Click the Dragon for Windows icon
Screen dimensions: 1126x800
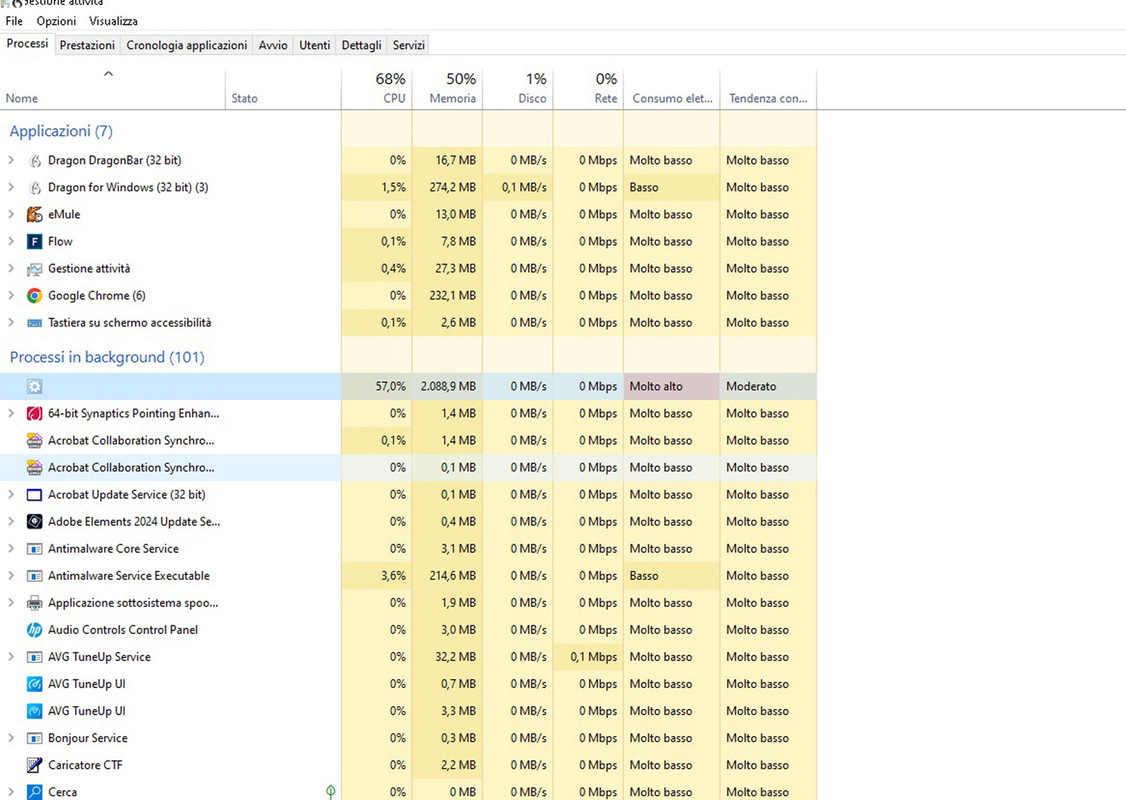tap(34, 187)
